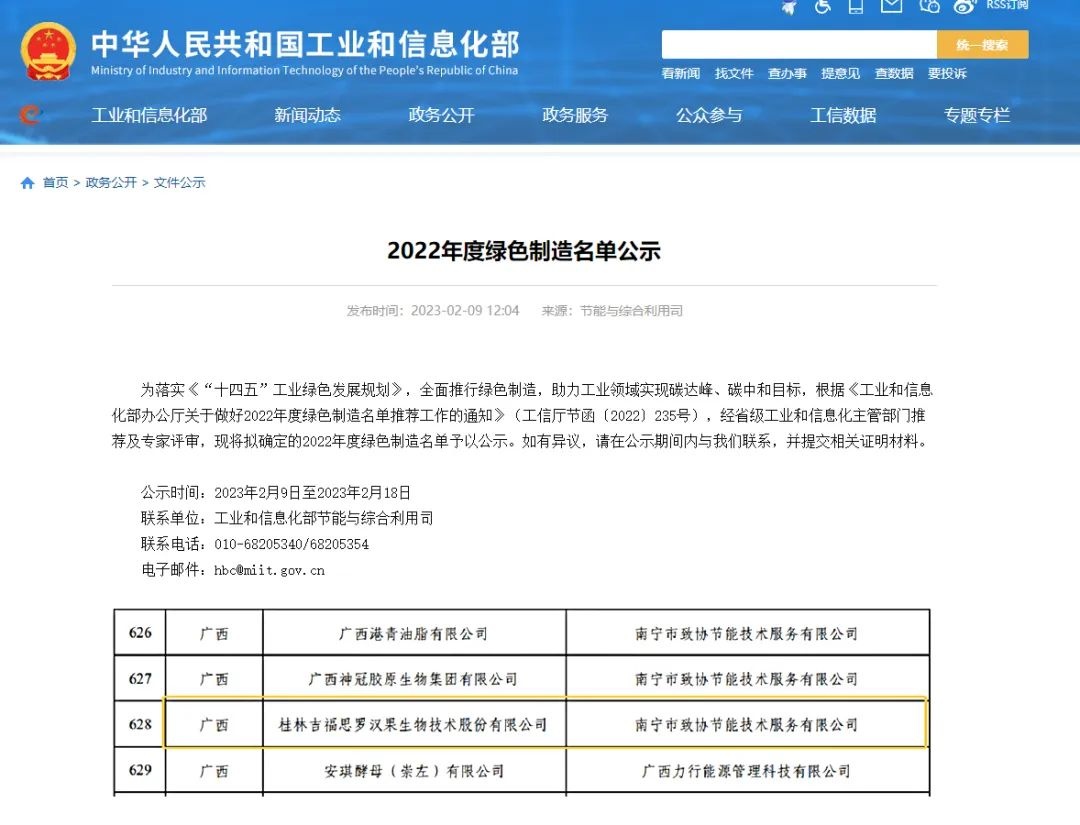Open the WeChat icon in header
This screenshot has height=825, width=1080.
(929, 6)
